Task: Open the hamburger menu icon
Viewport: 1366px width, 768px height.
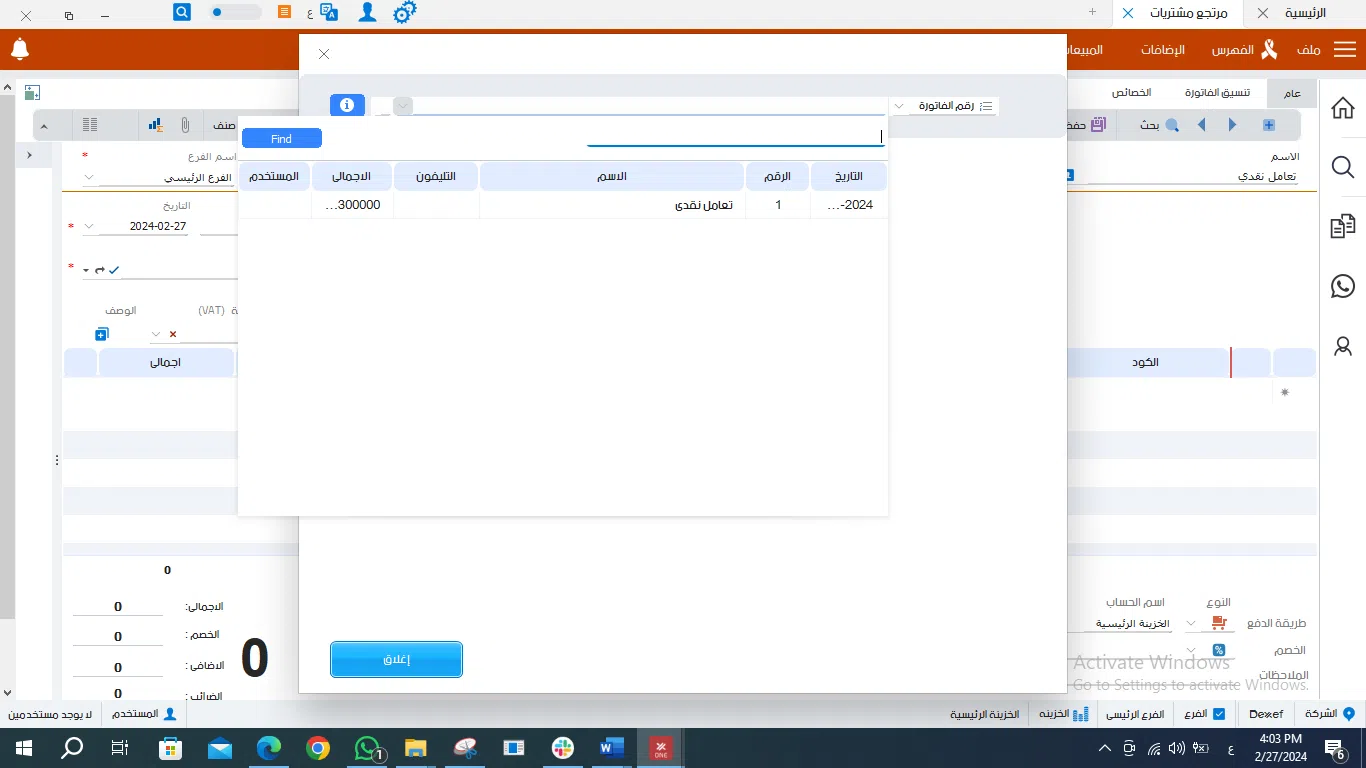Action: 1345,50
